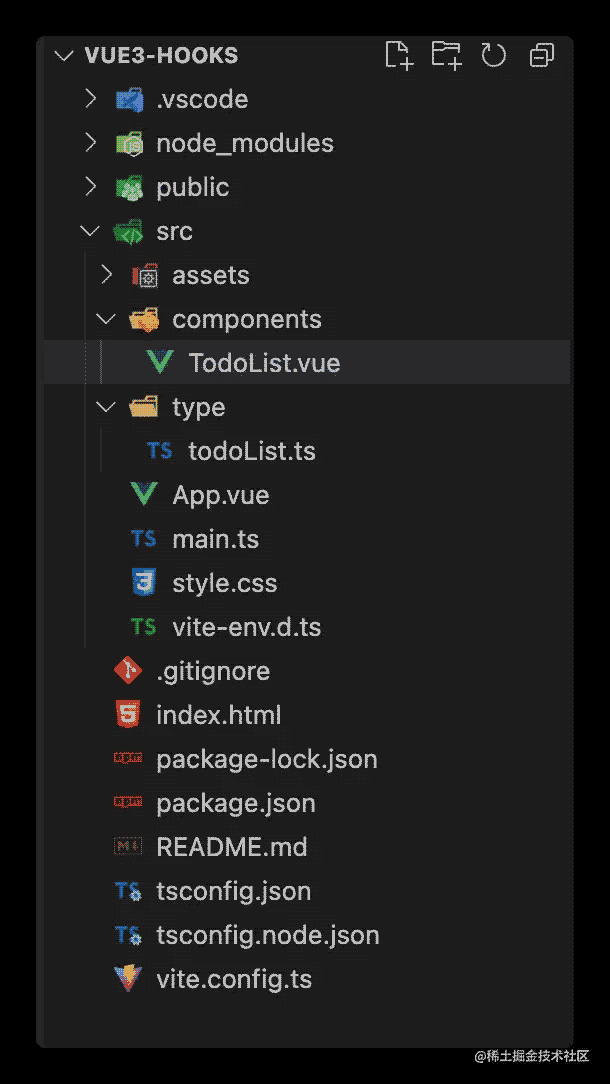Expand the assets folder
The height and width of the screenshot is (1084, 610).
click(x=106, y=275)
